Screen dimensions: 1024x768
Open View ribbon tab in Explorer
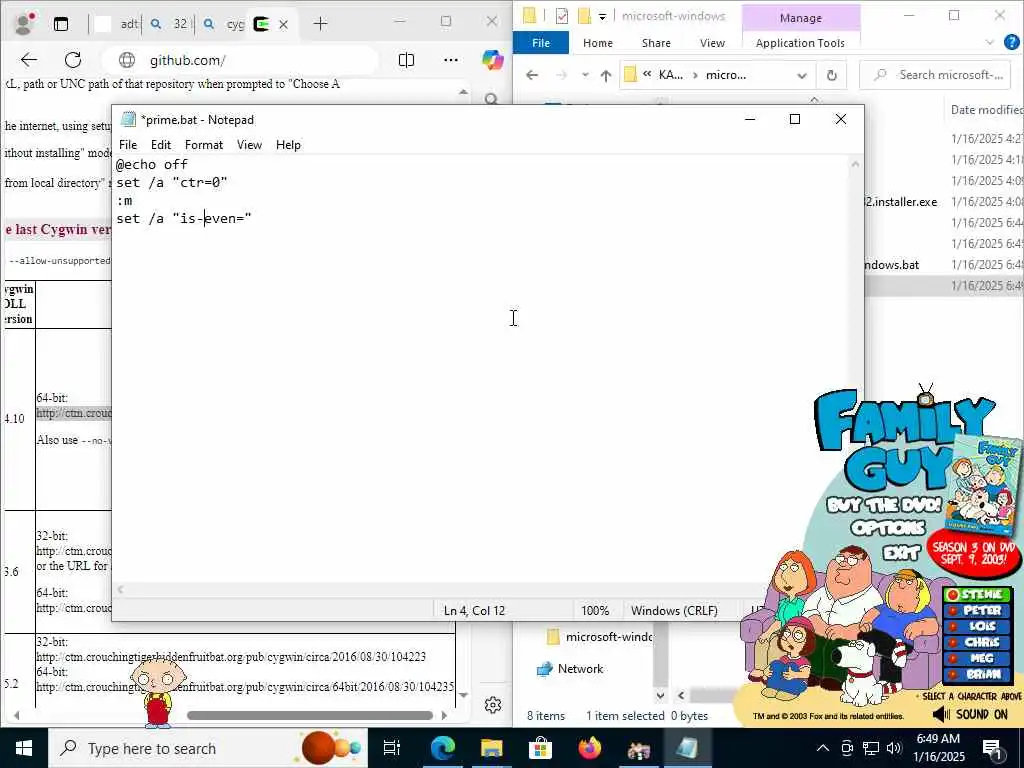tap(712, 43)
